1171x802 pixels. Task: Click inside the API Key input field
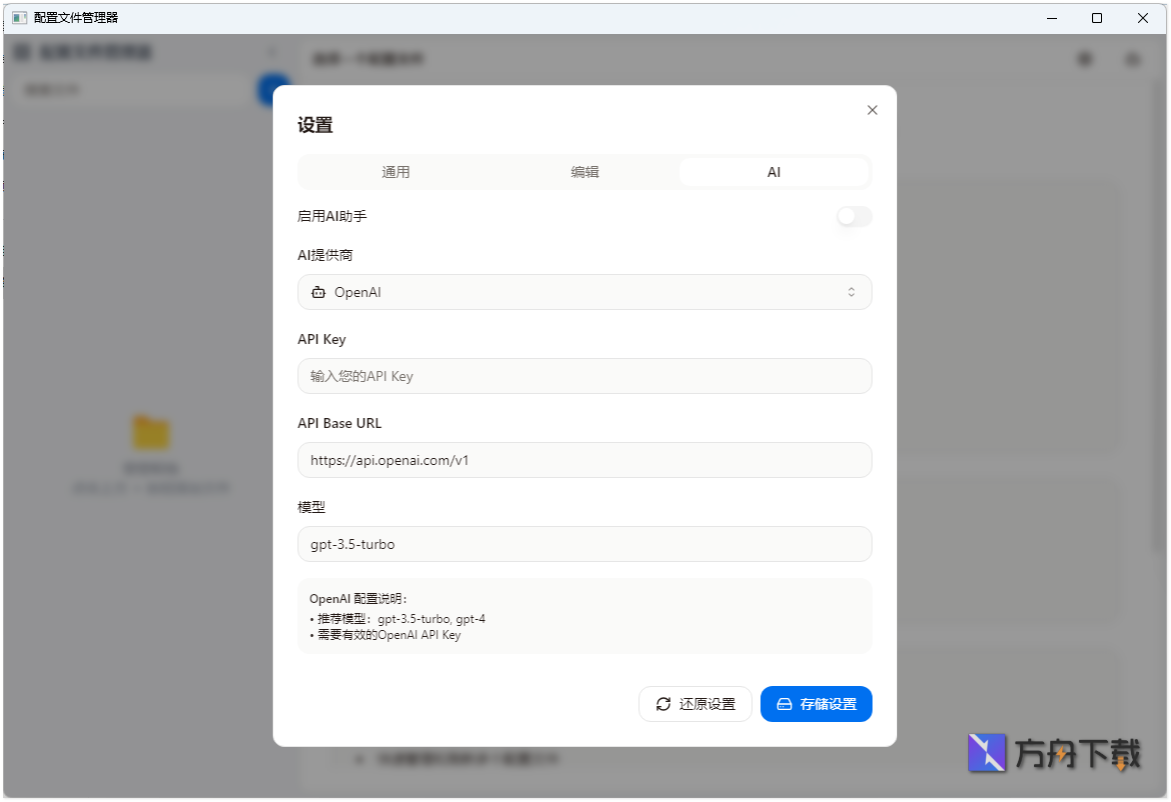(584, 376)
